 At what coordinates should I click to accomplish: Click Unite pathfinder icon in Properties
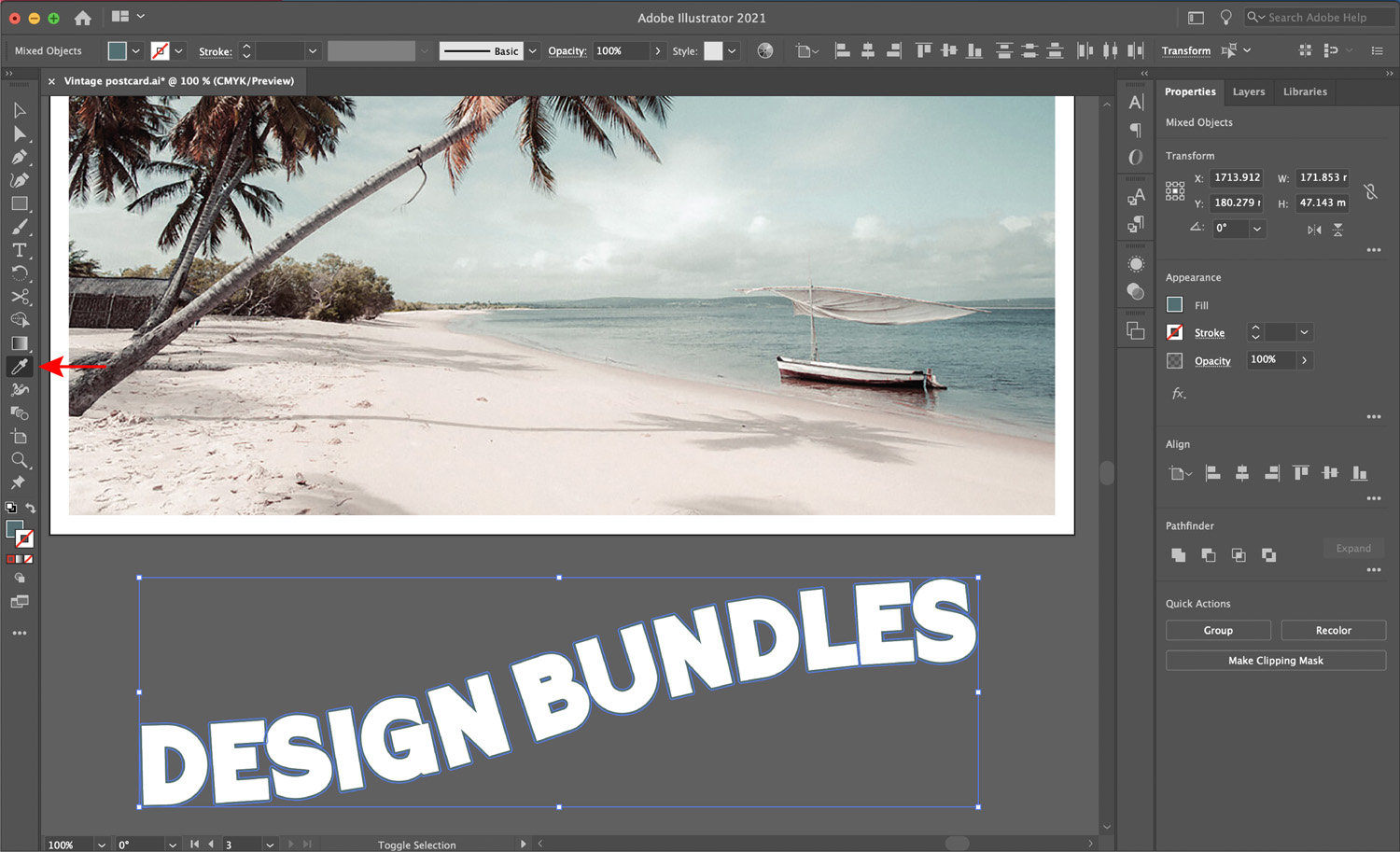(x=1178, y=555)
